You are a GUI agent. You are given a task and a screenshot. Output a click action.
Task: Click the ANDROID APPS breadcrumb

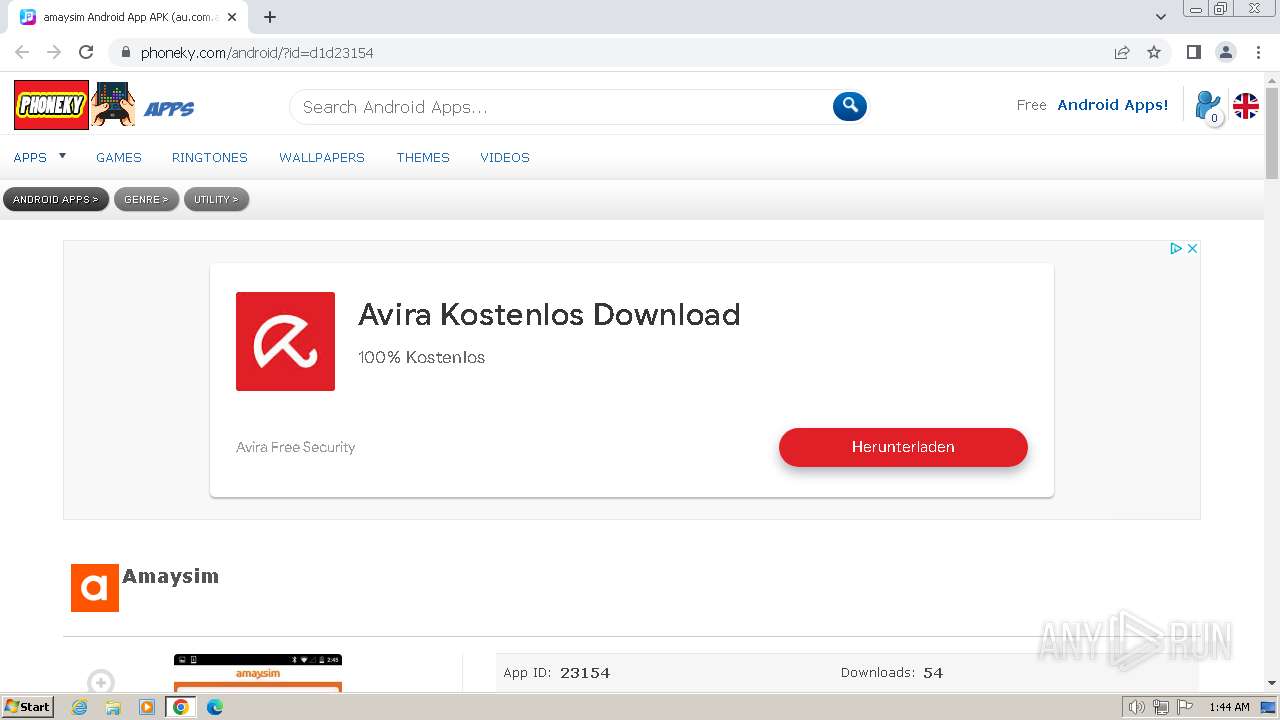(x=56, y=200)
